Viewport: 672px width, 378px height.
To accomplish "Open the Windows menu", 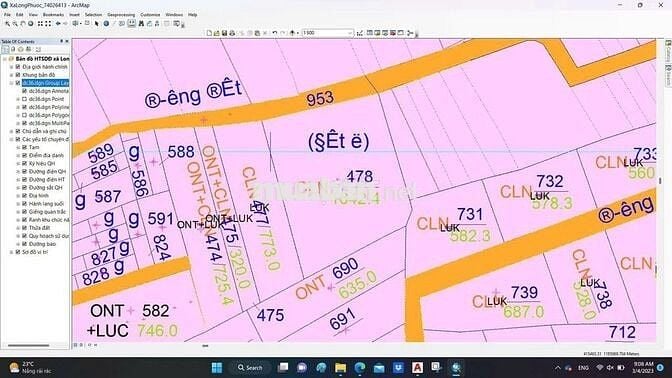I will pos(174,15).
